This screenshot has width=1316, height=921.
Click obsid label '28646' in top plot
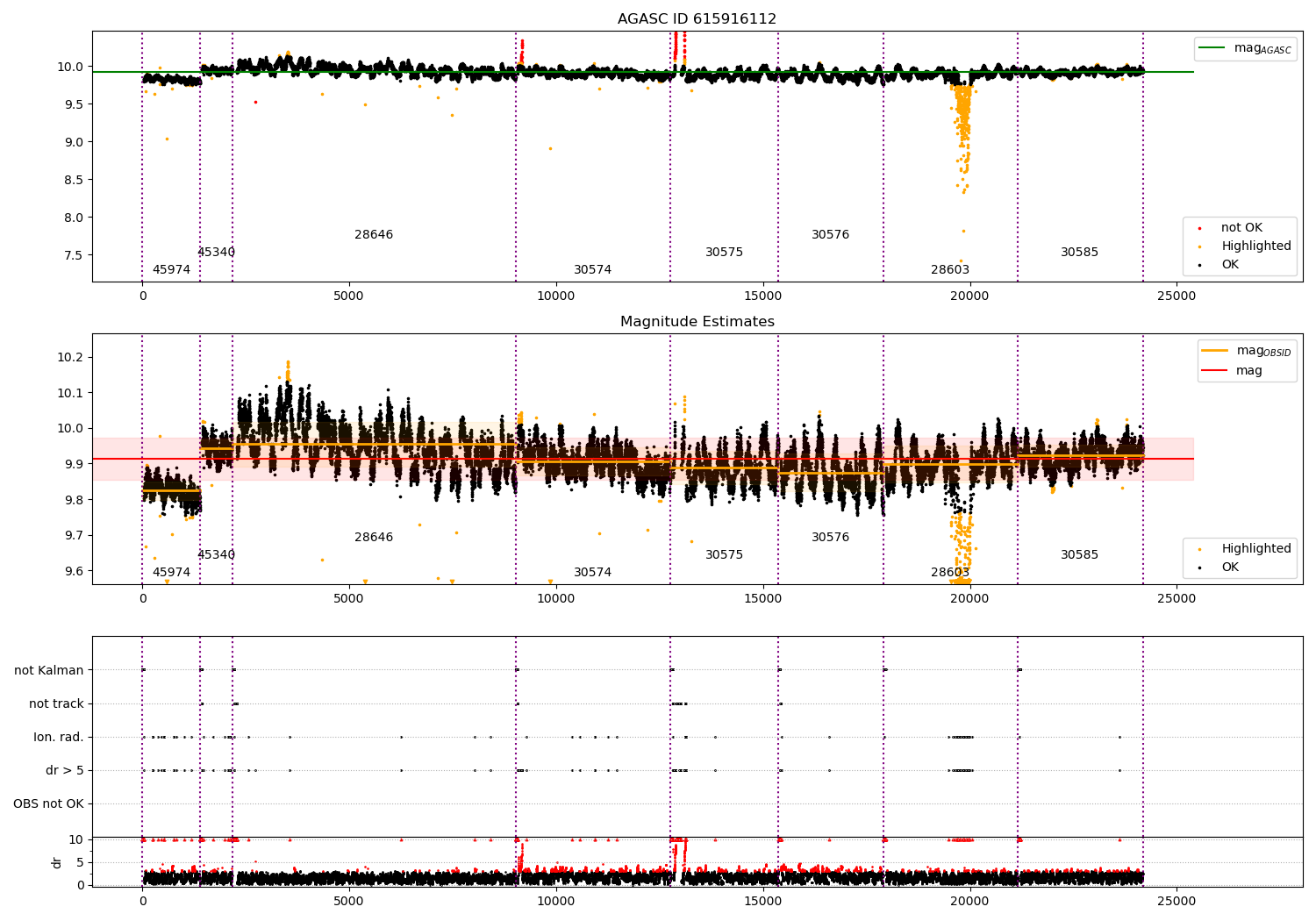[374, 235]
